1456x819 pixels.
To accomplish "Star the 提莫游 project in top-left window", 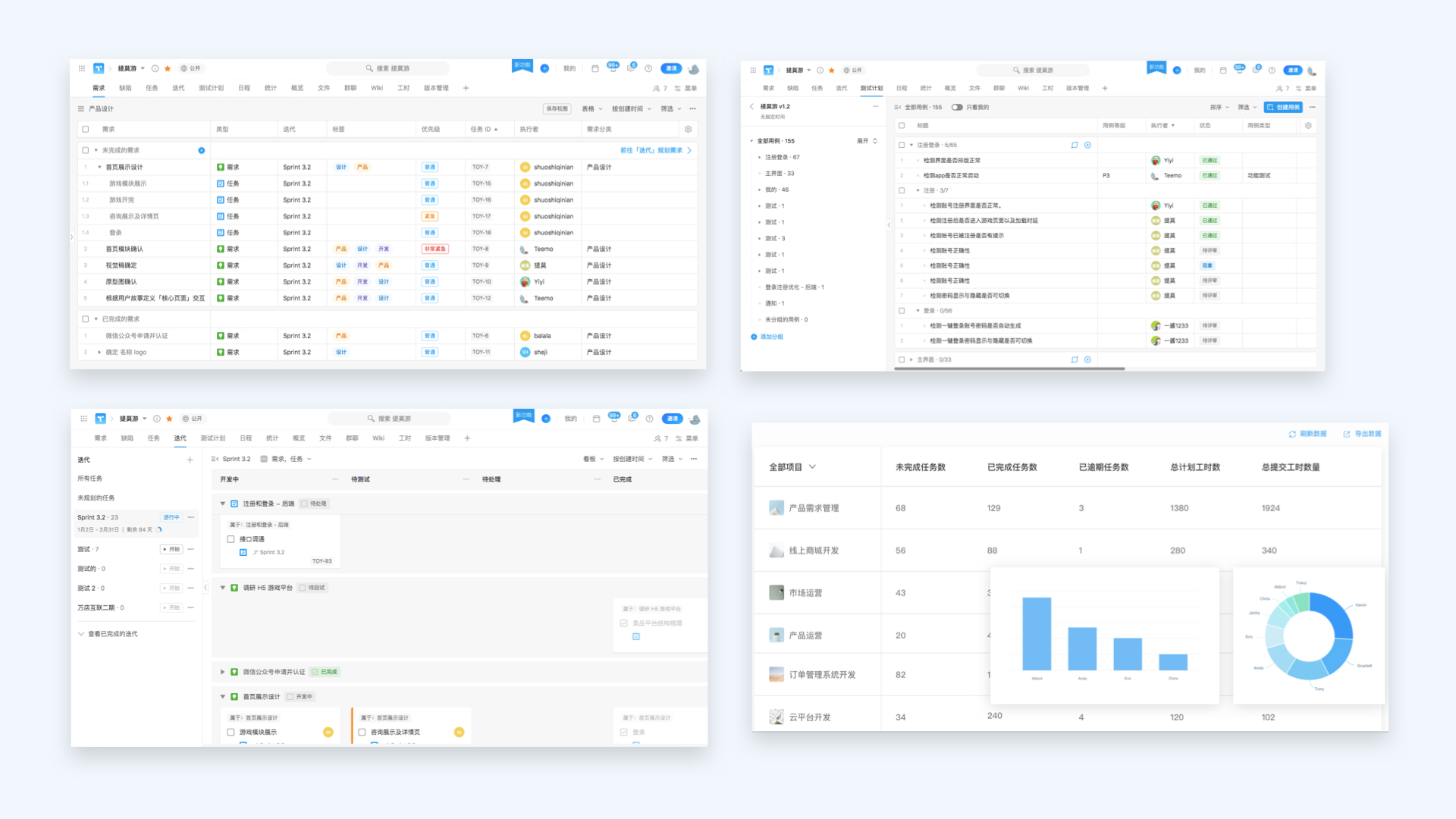I will (x=168, y=68).
